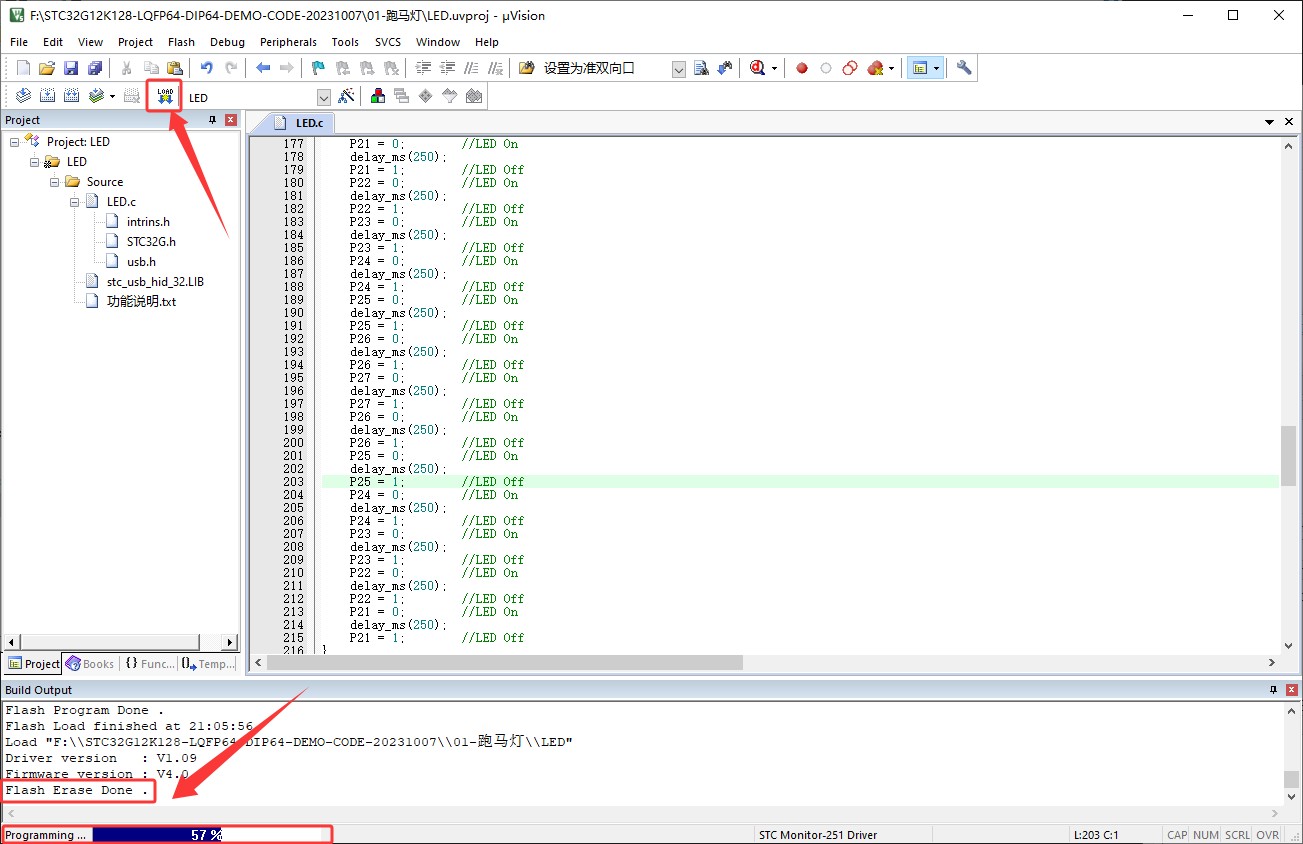Click the Undo toolbar icon
The height and width of the screenshot is (844, 1303).
coord(206,68)
